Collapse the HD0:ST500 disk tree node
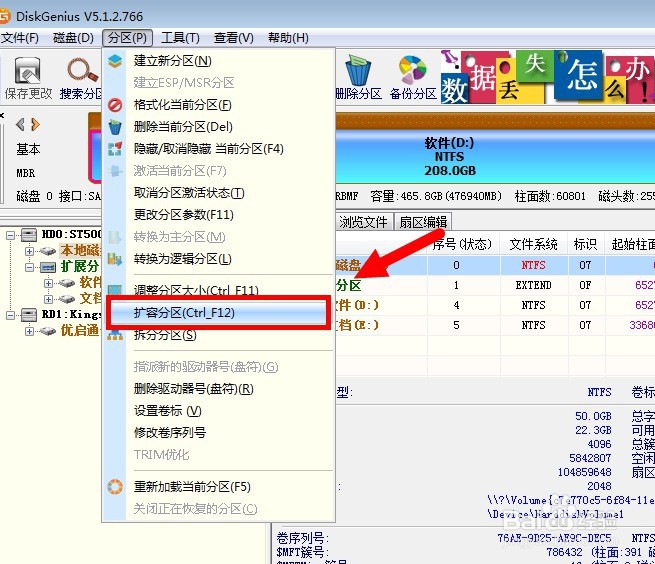The height and width of the screenshot is (564, 655). coord(10,235)
